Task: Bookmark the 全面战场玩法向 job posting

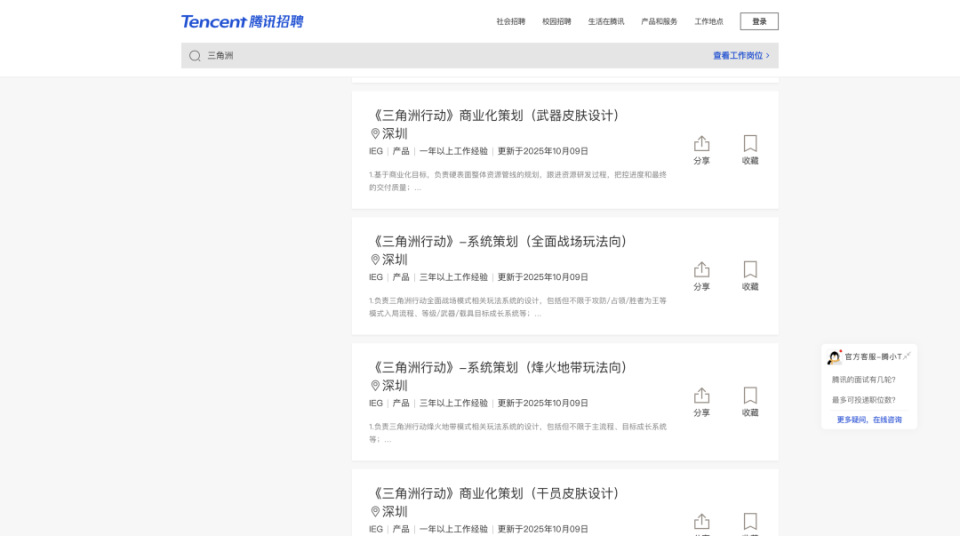Action: pos(750,276)
